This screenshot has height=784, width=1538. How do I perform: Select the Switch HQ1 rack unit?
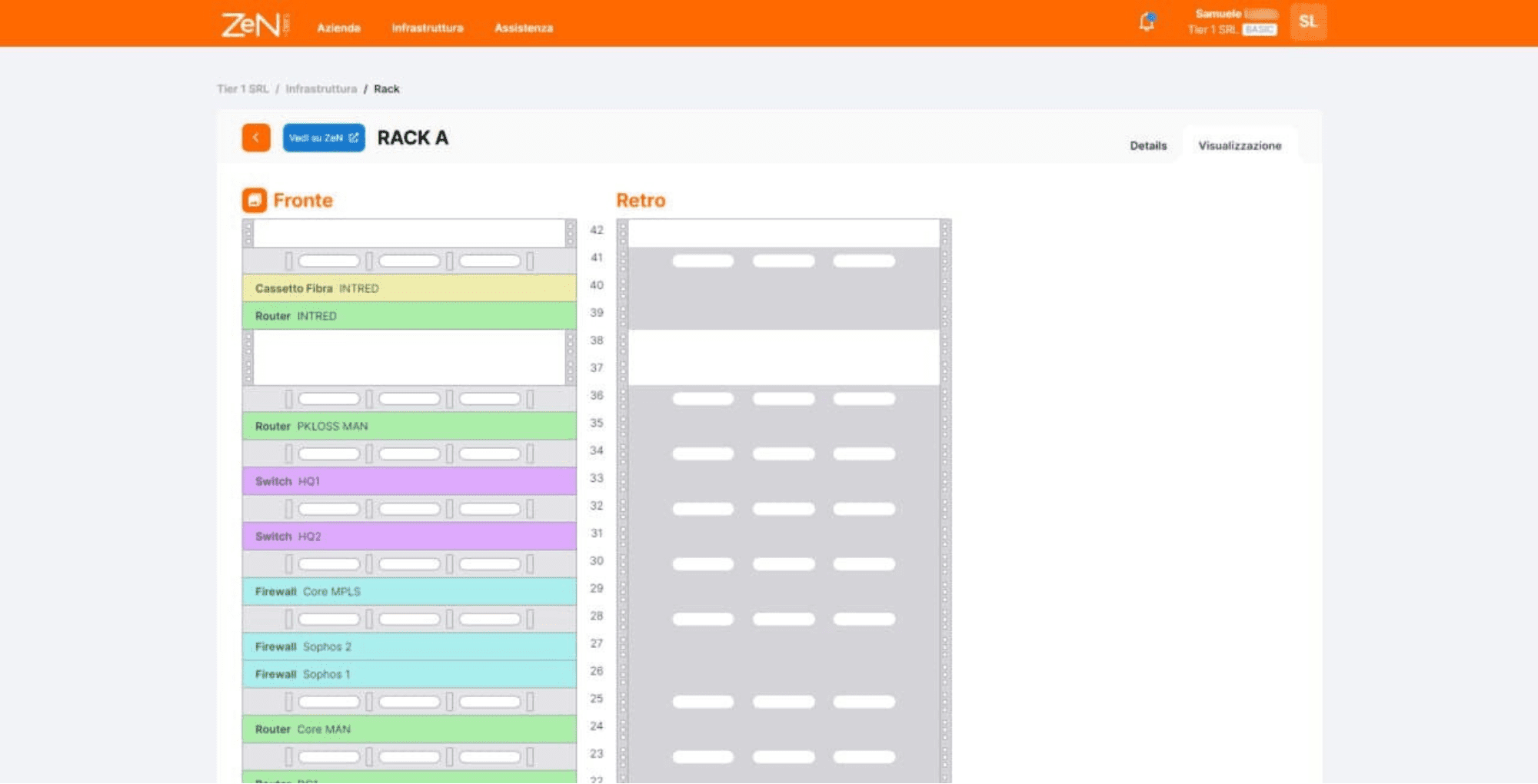tap(409, 482)
